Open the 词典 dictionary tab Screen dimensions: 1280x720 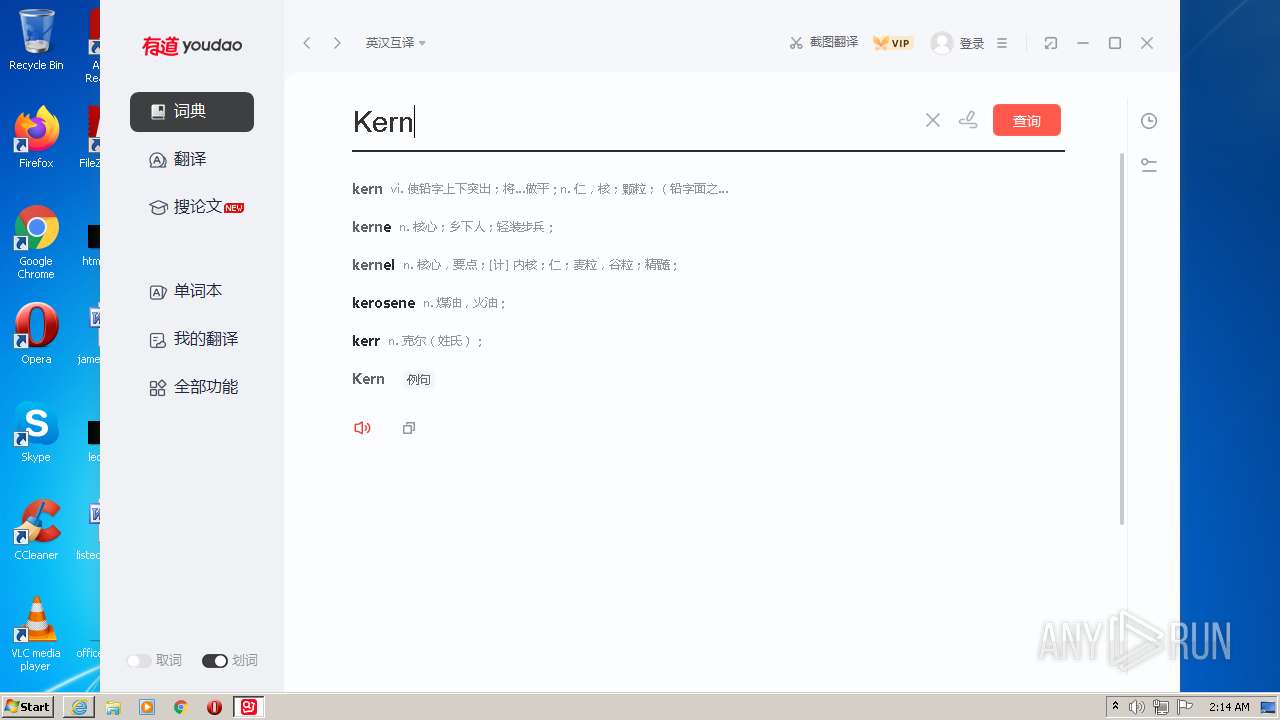coord(192,112)
